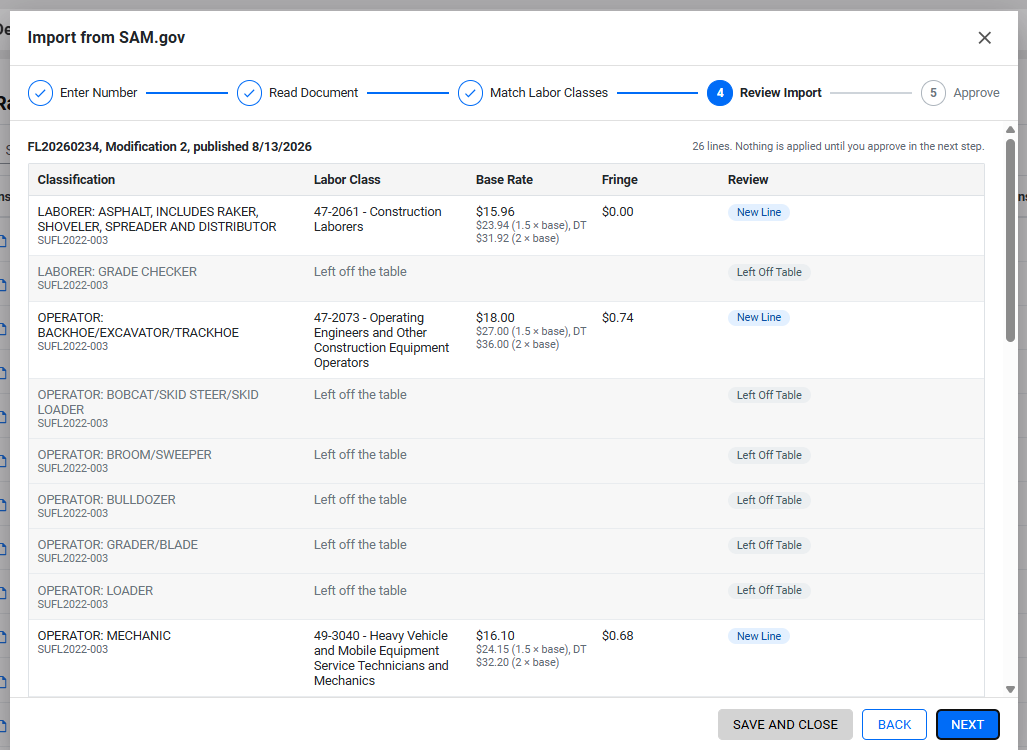Click 47-2061 Construction Laborers labor class
The image size is (1027, 750).
[378, 219]
